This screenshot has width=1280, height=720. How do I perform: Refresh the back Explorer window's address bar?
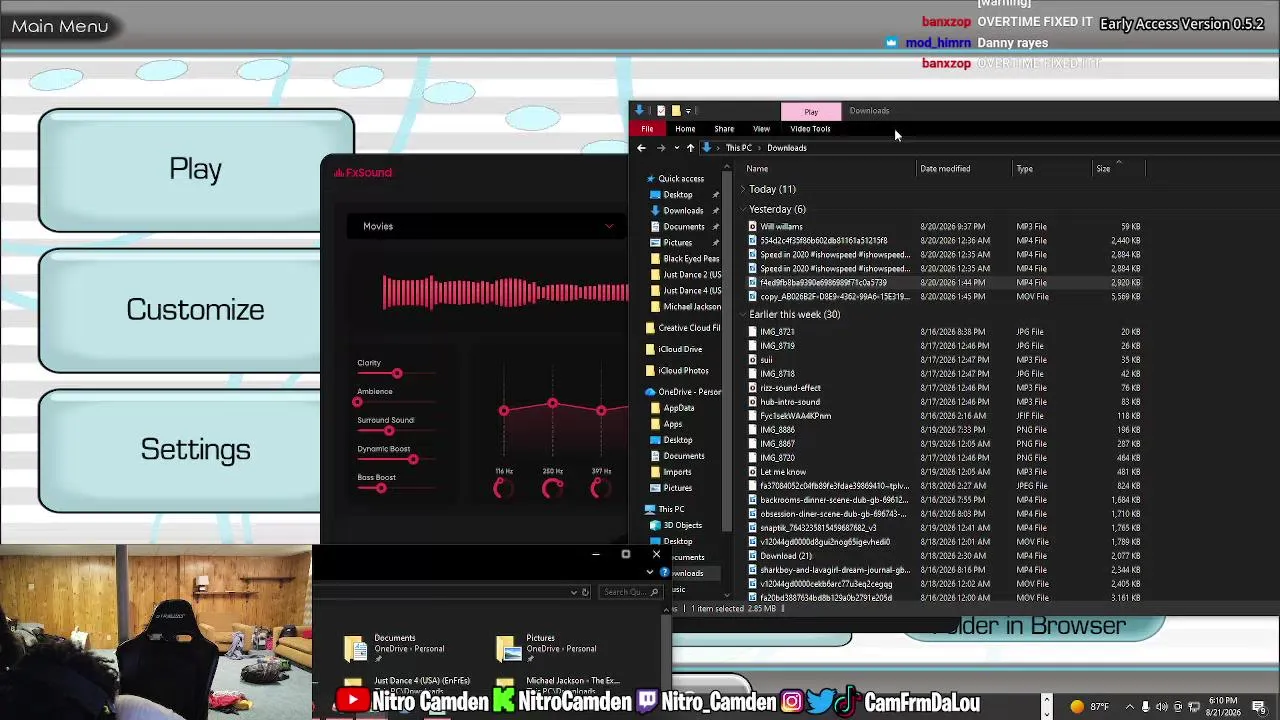586,592
